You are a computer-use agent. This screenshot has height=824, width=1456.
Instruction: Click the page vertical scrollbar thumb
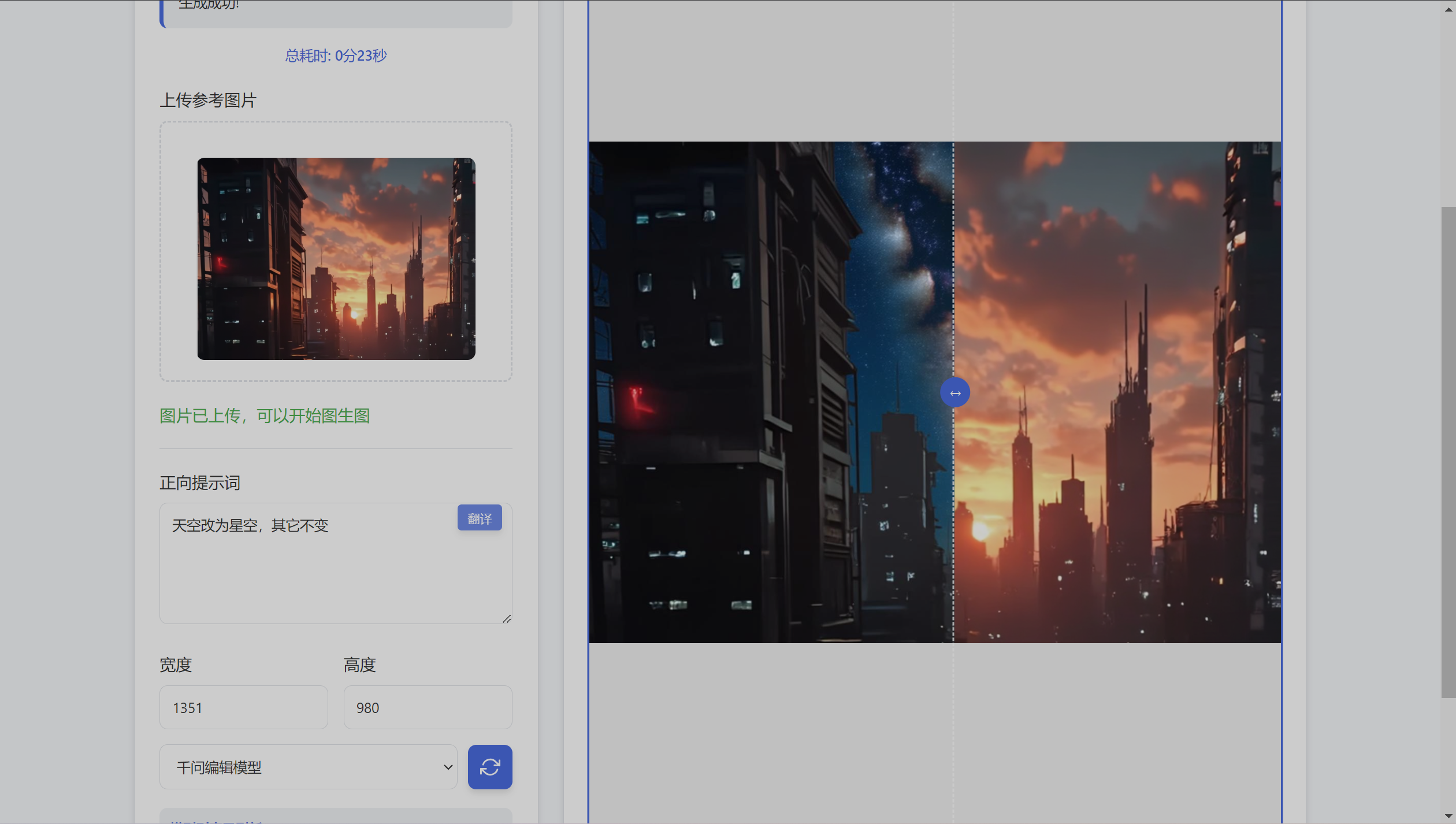[1448, 451]
